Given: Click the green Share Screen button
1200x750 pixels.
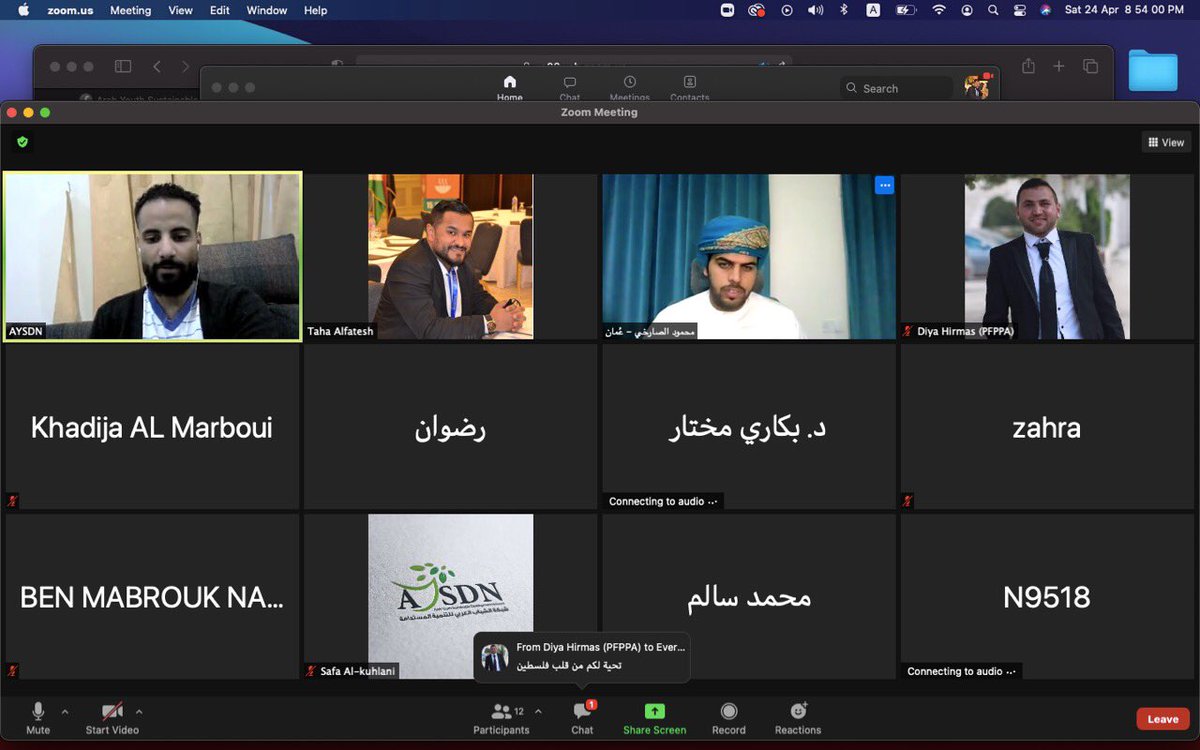Looking at the screenshot, I should point(654,718).
